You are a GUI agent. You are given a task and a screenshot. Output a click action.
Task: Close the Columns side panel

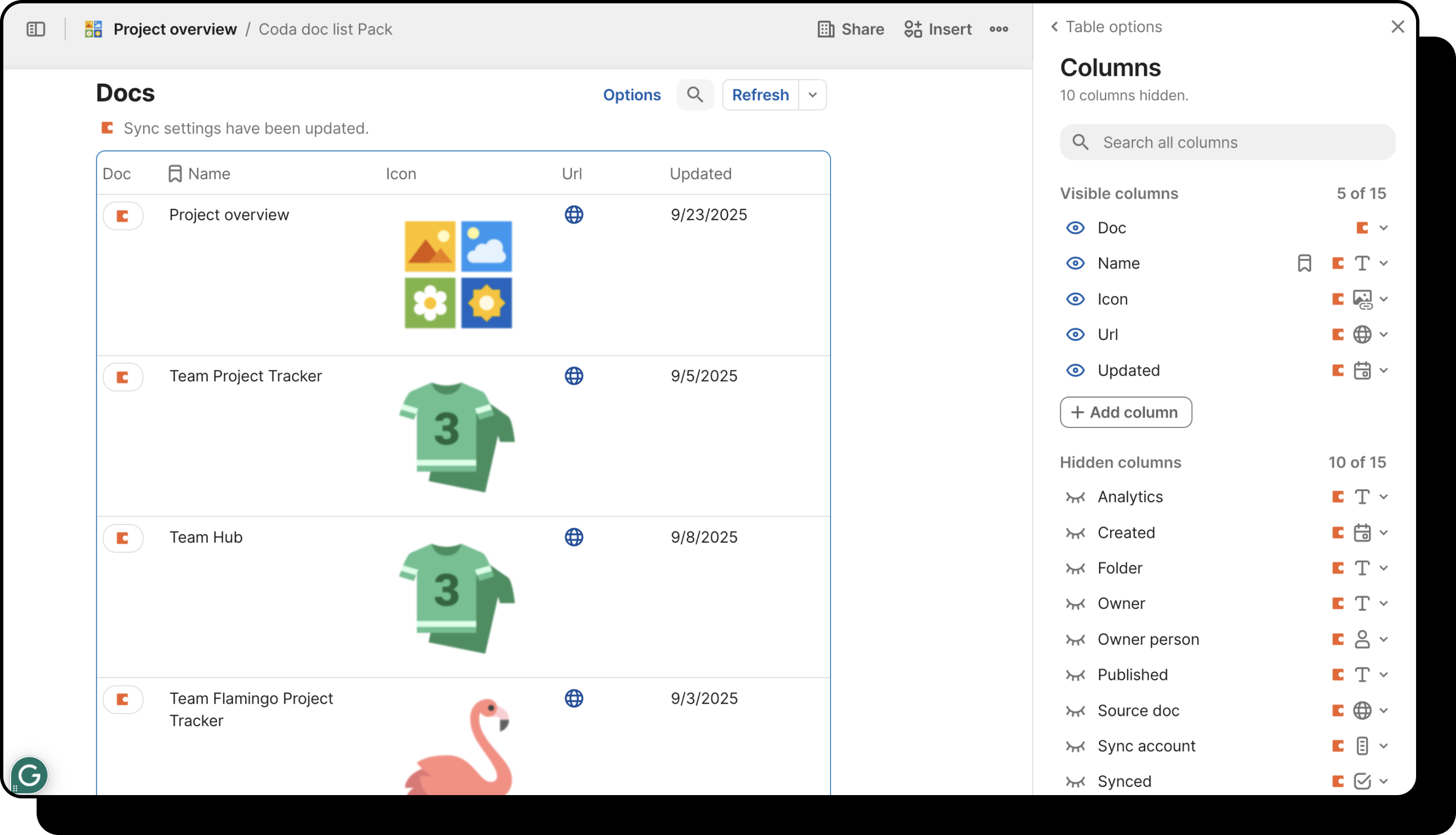pyautogui.click(x=1398, y=27)
